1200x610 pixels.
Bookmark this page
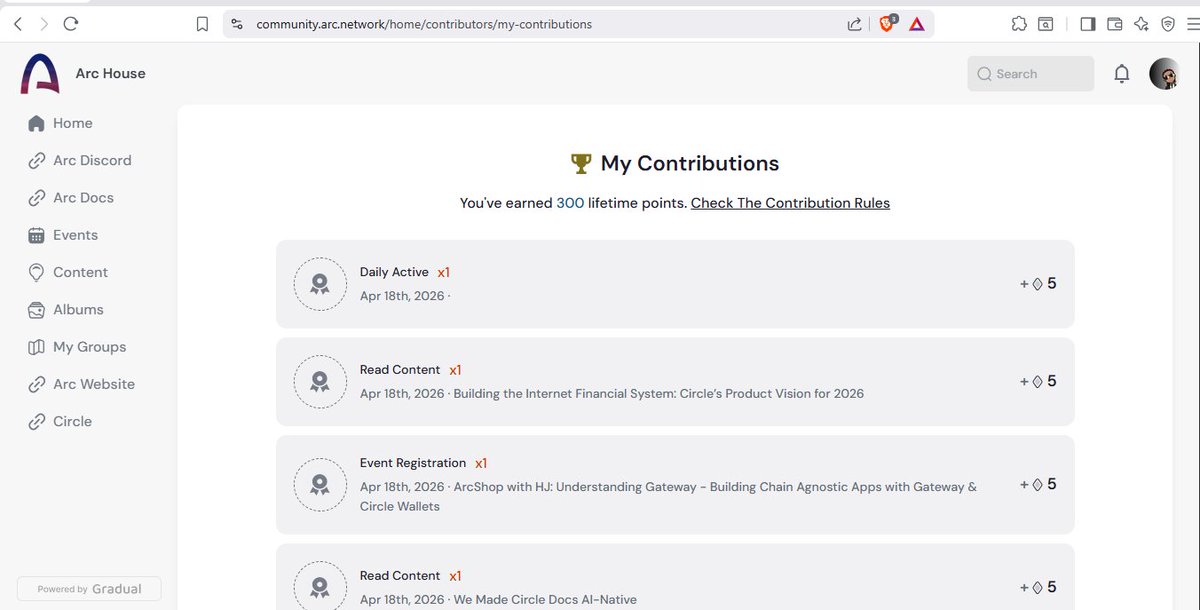point(202,24)
